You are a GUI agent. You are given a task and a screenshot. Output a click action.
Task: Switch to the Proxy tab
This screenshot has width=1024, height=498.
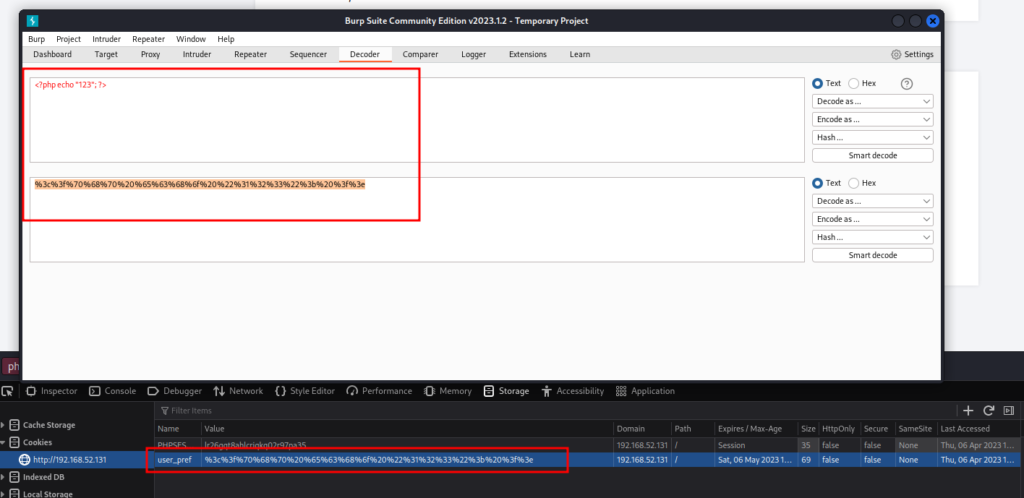[x=150, y=54]
